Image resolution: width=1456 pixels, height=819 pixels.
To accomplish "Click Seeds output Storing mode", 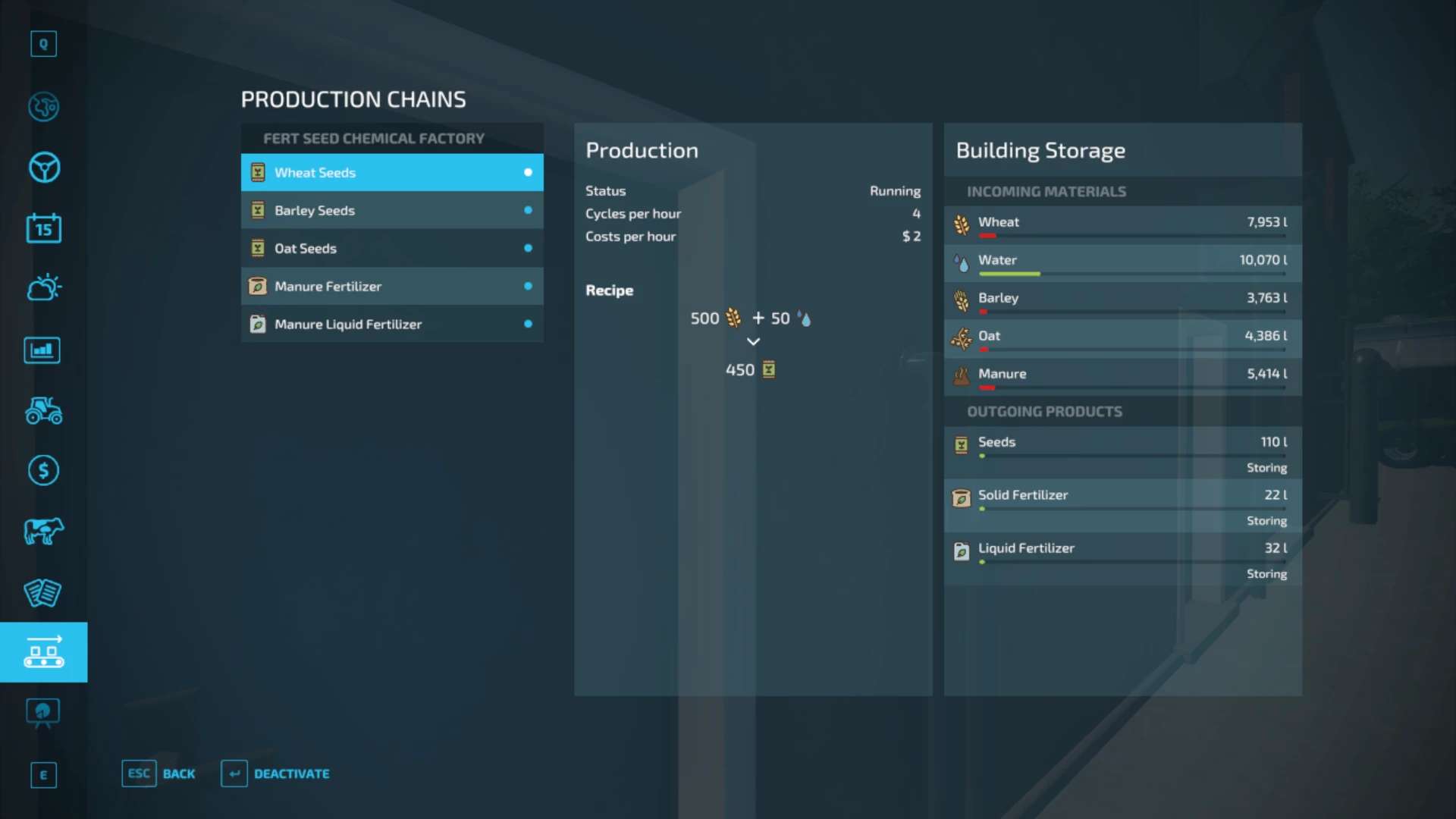I will click(x=1266, y=468).
